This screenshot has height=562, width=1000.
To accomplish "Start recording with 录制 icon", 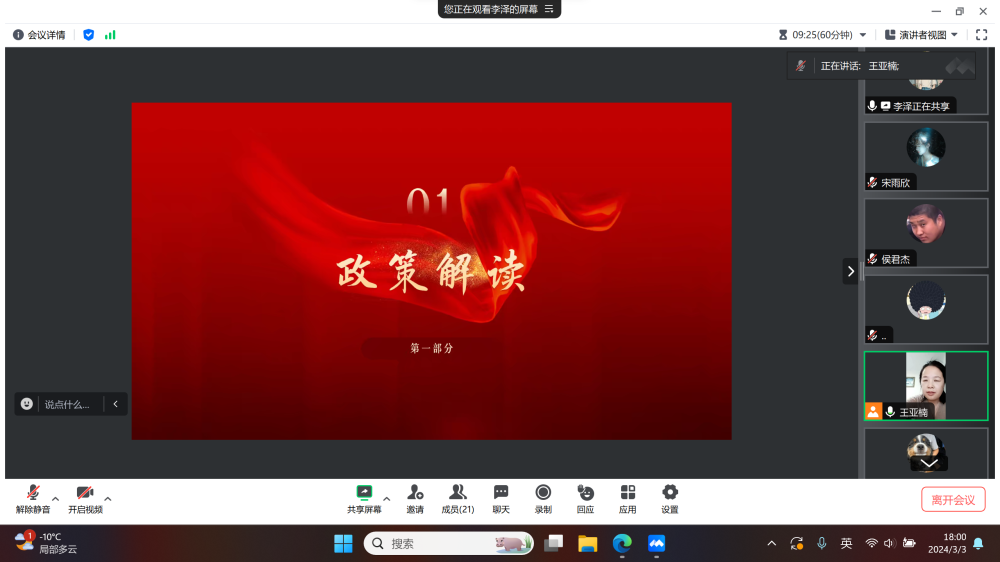I will [x=543, y=492].
